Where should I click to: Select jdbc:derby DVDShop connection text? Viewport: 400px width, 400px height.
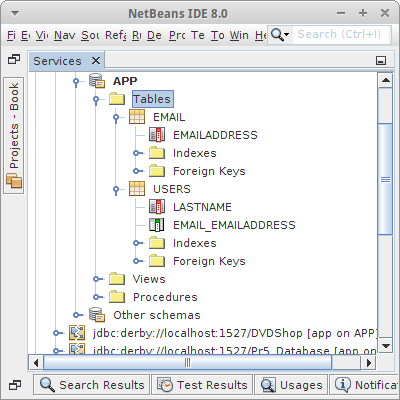tap(235, 333)
